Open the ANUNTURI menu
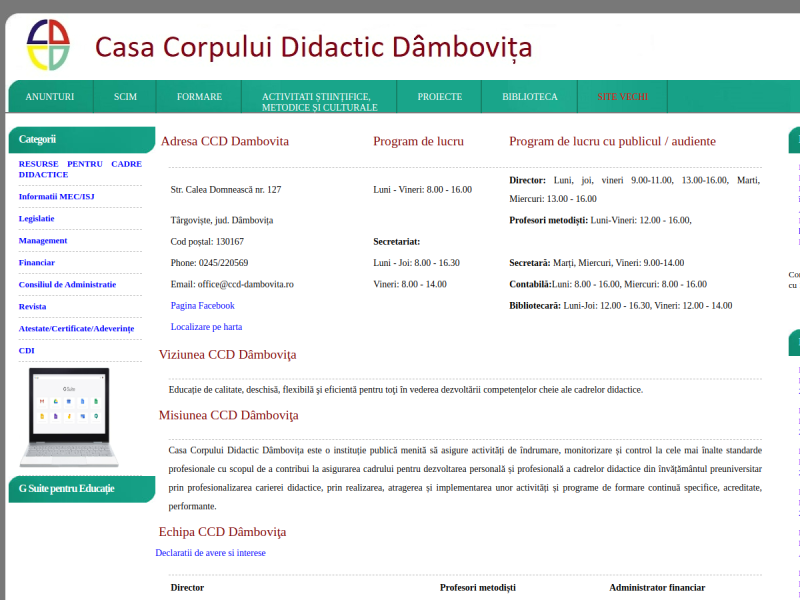 tap(49, 96)
